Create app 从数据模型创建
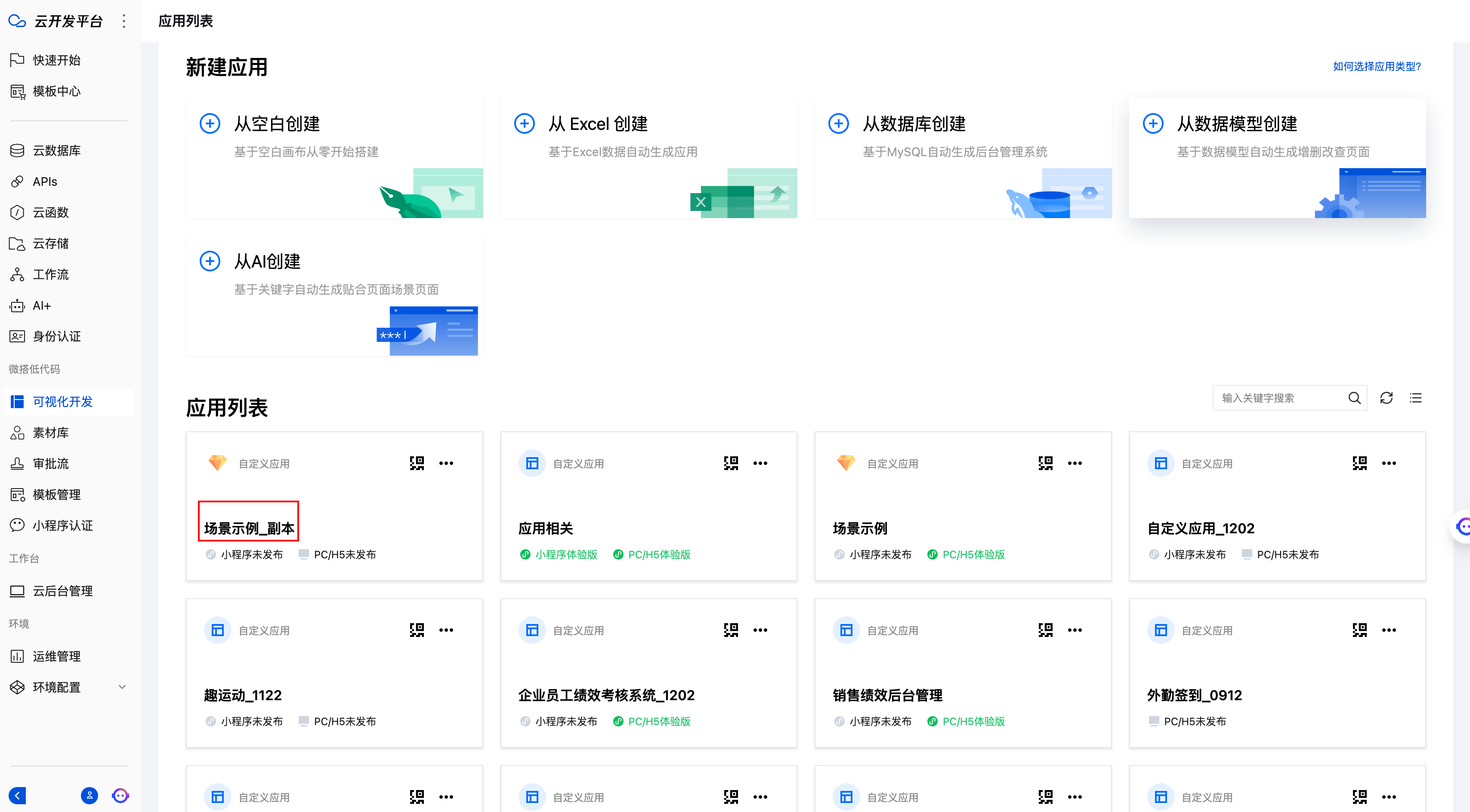The height and width of the screenshot is (812, 1470). point(1277,158)
